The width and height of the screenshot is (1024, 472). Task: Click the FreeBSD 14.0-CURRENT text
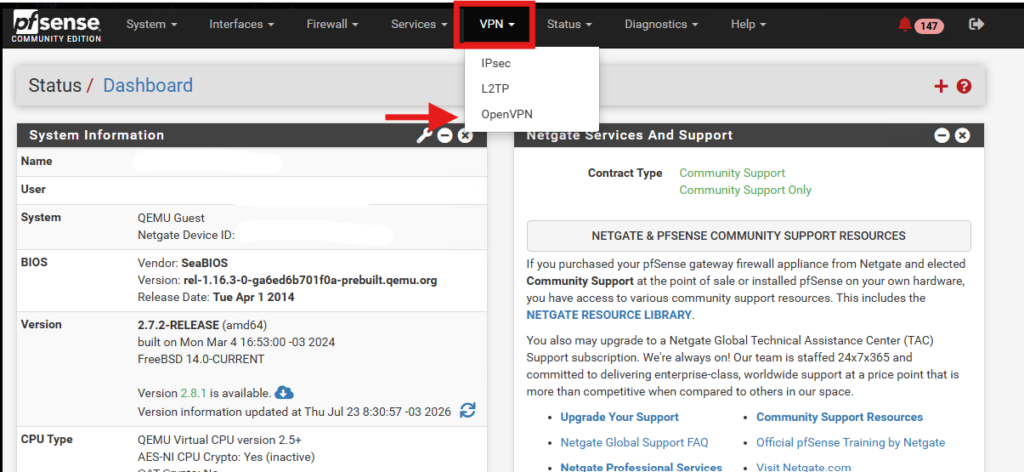[201, 359]
